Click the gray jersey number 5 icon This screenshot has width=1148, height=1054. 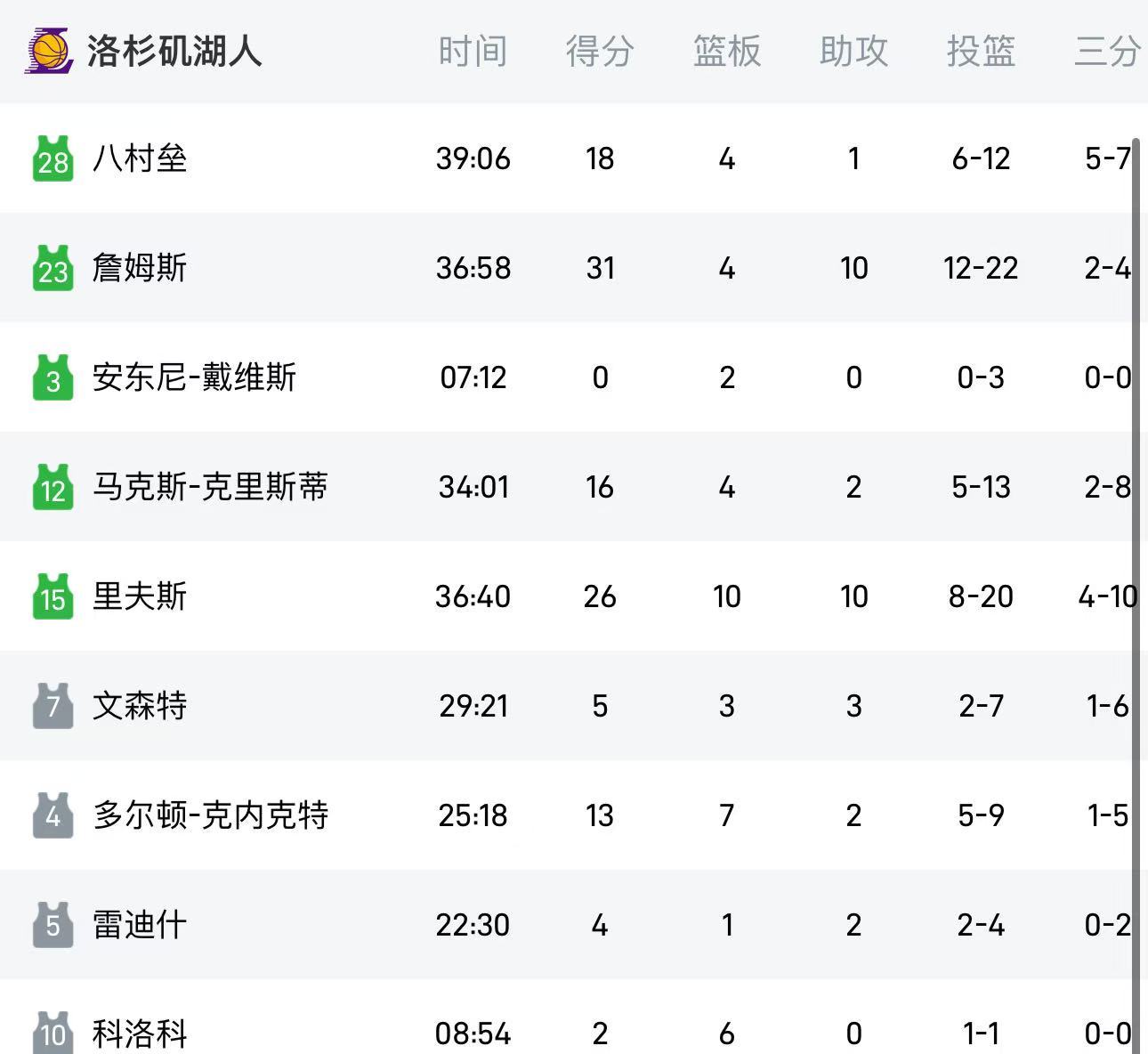click(53, 925)
